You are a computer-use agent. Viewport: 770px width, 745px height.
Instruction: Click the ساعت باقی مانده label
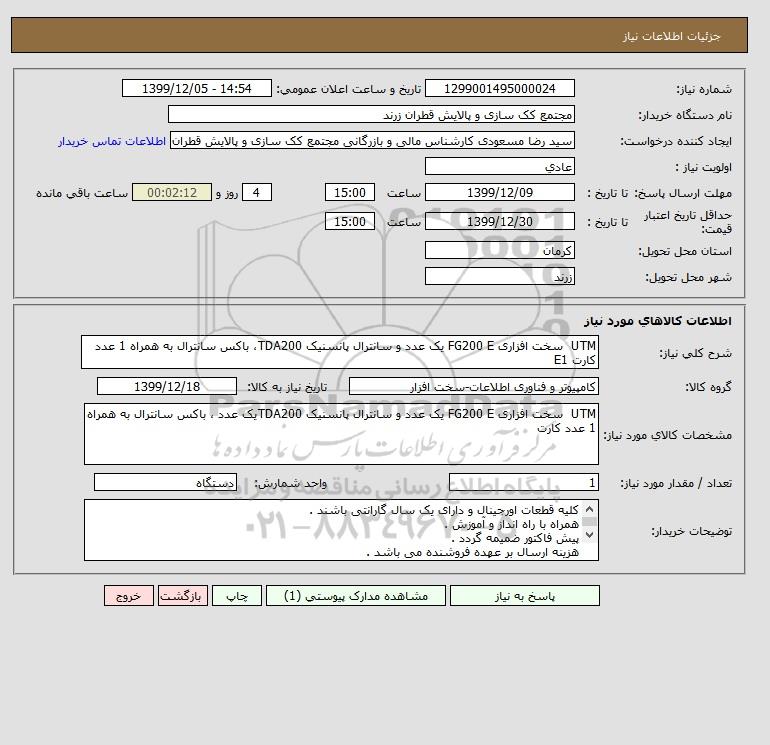[82, 193]
